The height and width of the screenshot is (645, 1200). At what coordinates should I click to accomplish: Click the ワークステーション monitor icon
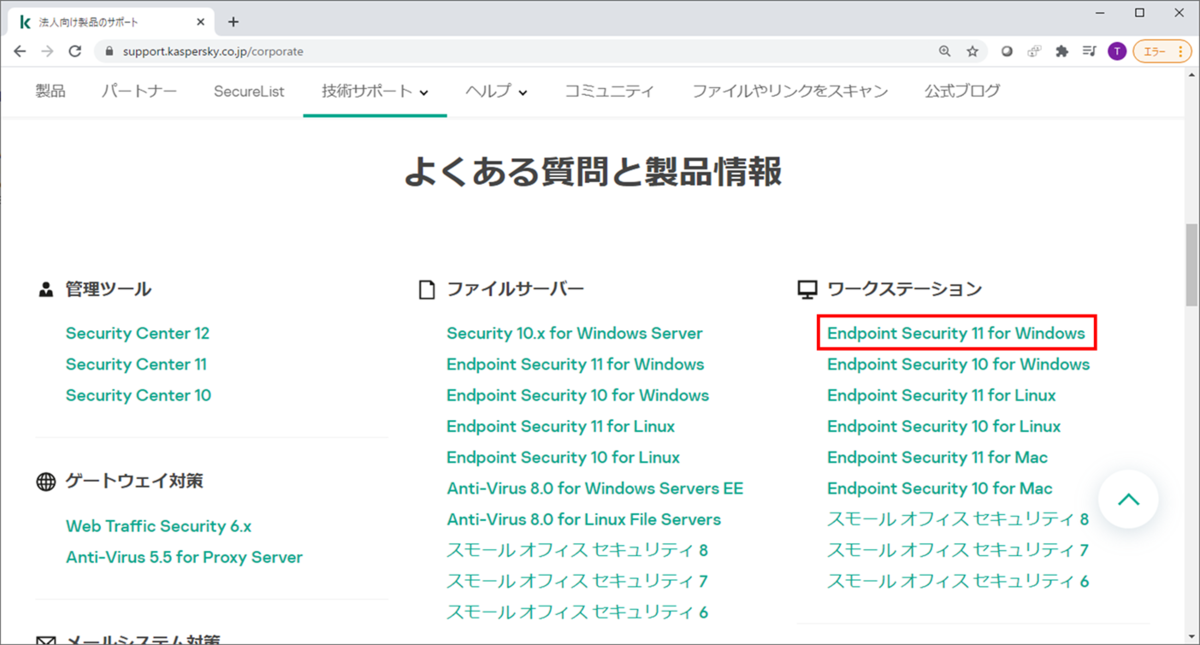pyautogui.click(x=805, y=288)
